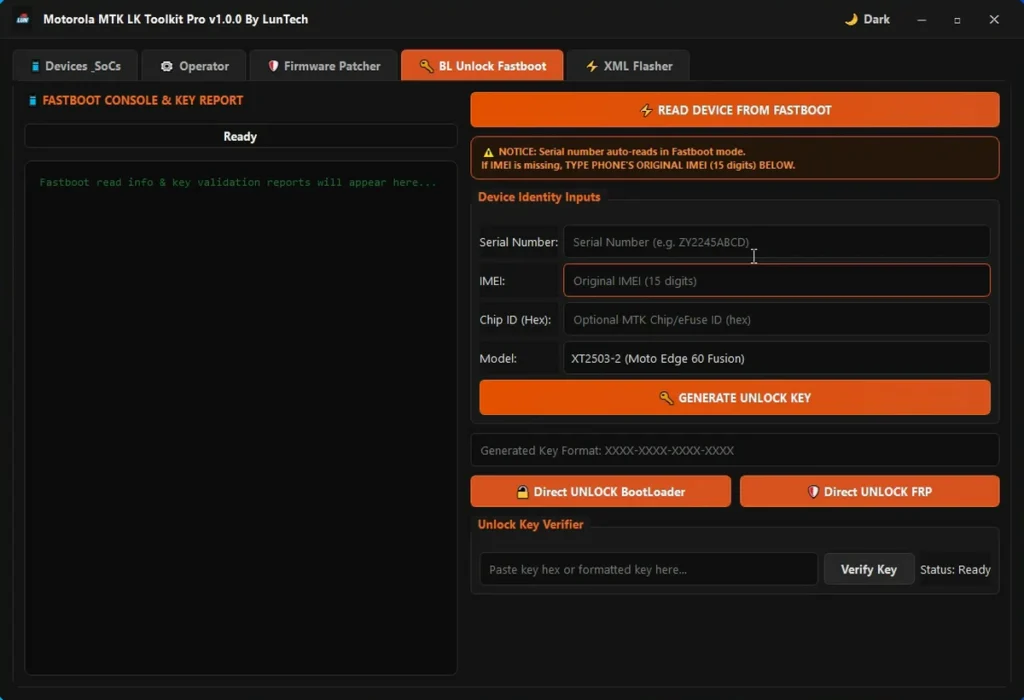Click Read Device From Fastboot button

[x=735, y=110]
